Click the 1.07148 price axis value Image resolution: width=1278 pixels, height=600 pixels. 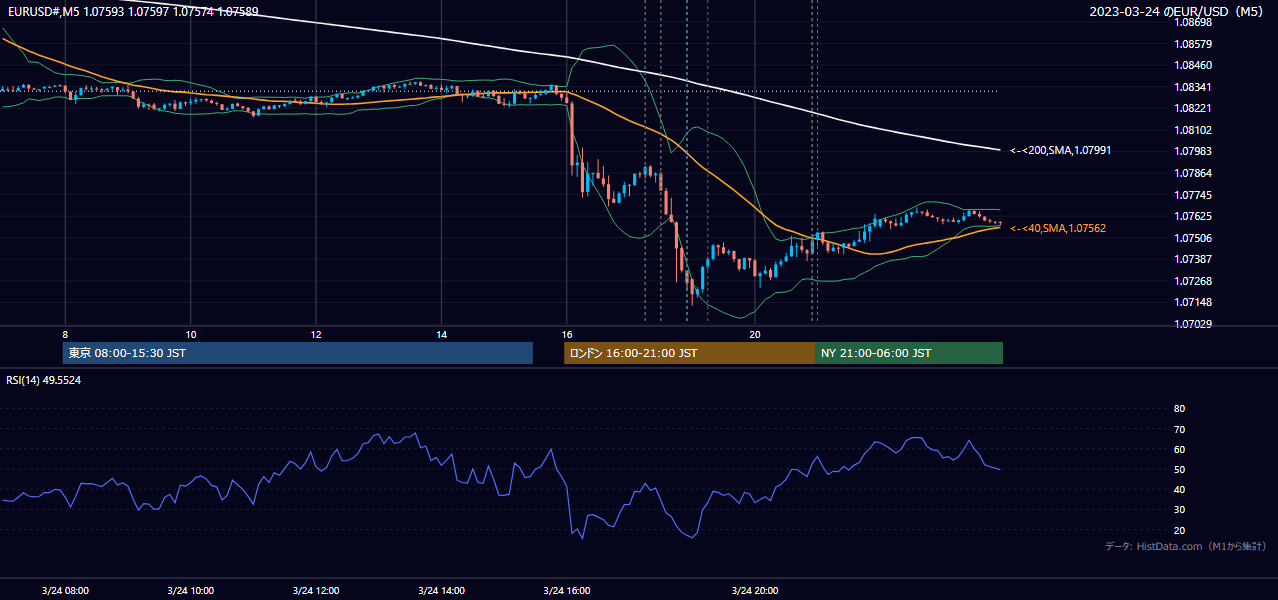tap(1193, 302)
